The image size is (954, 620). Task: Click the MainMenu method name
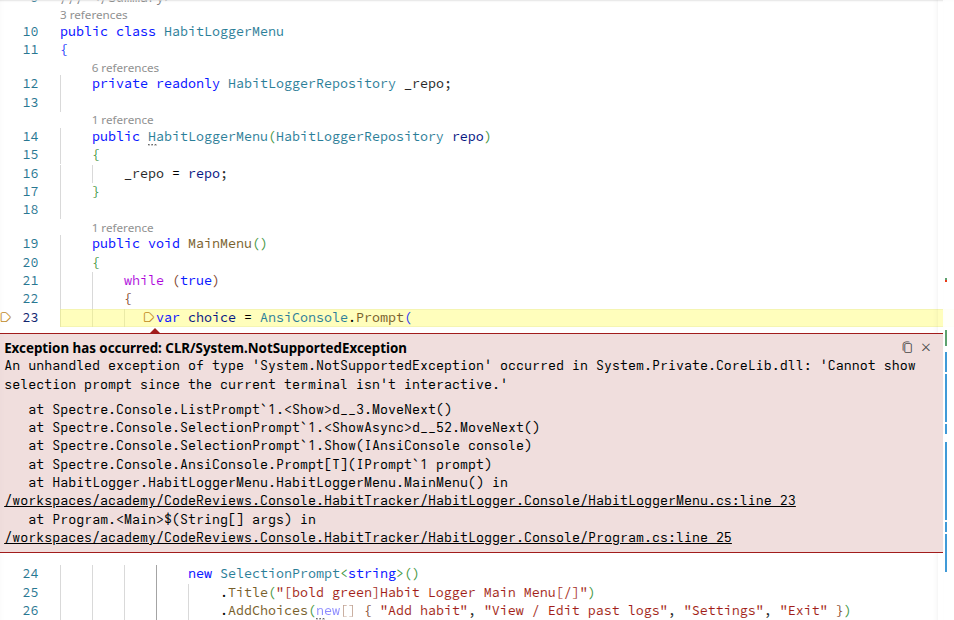220,244
